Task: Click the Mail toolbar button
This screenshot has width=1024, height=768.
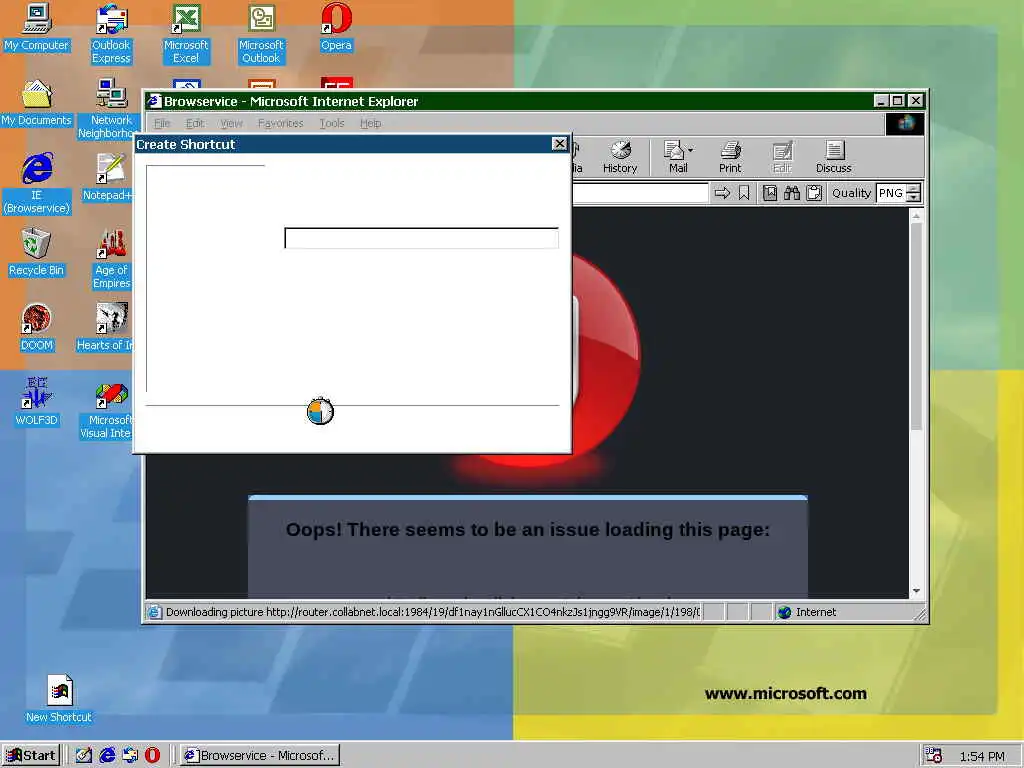Action: coord(677,157)
